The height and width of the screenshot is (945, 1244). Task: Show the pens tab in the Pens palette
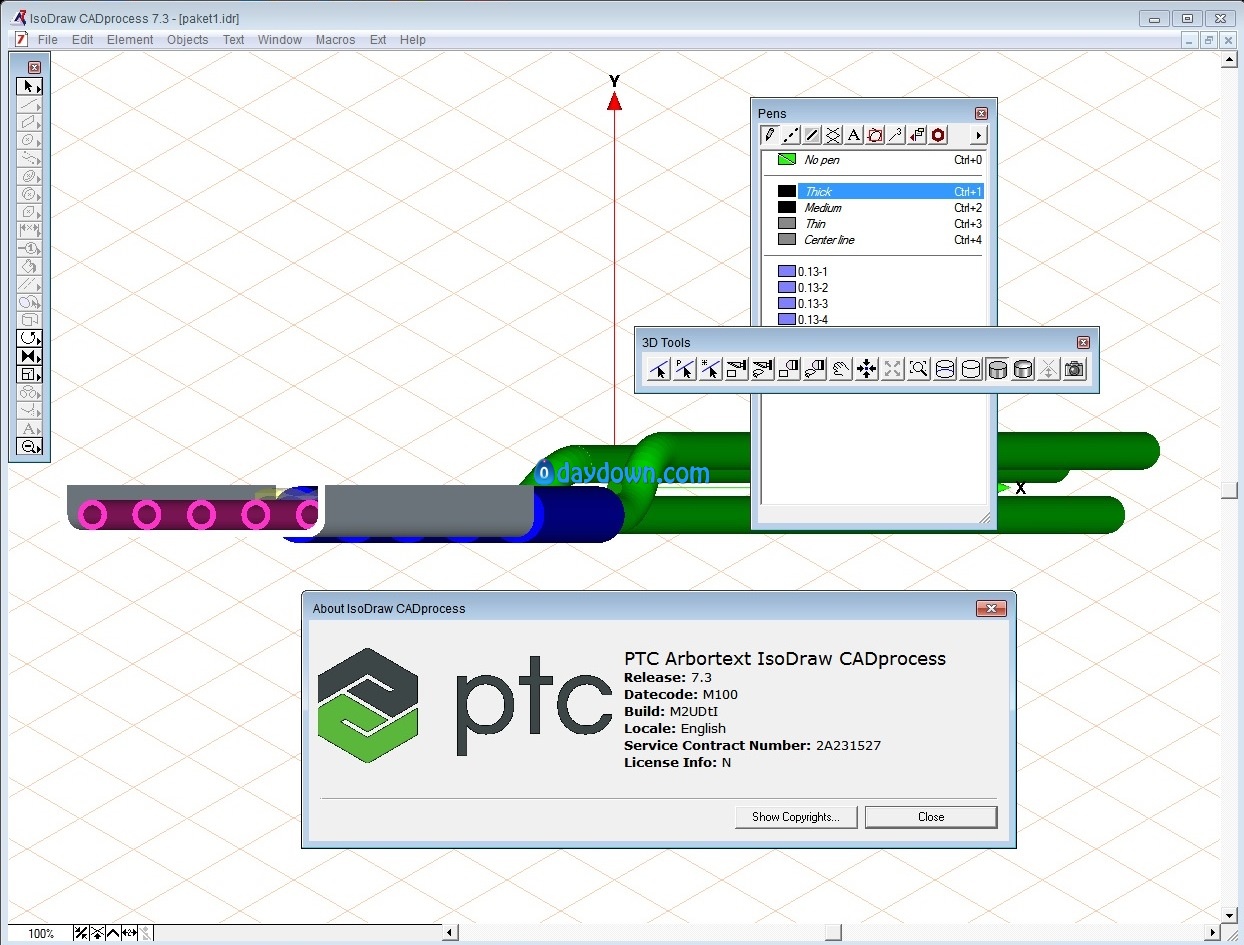[770, 135]
